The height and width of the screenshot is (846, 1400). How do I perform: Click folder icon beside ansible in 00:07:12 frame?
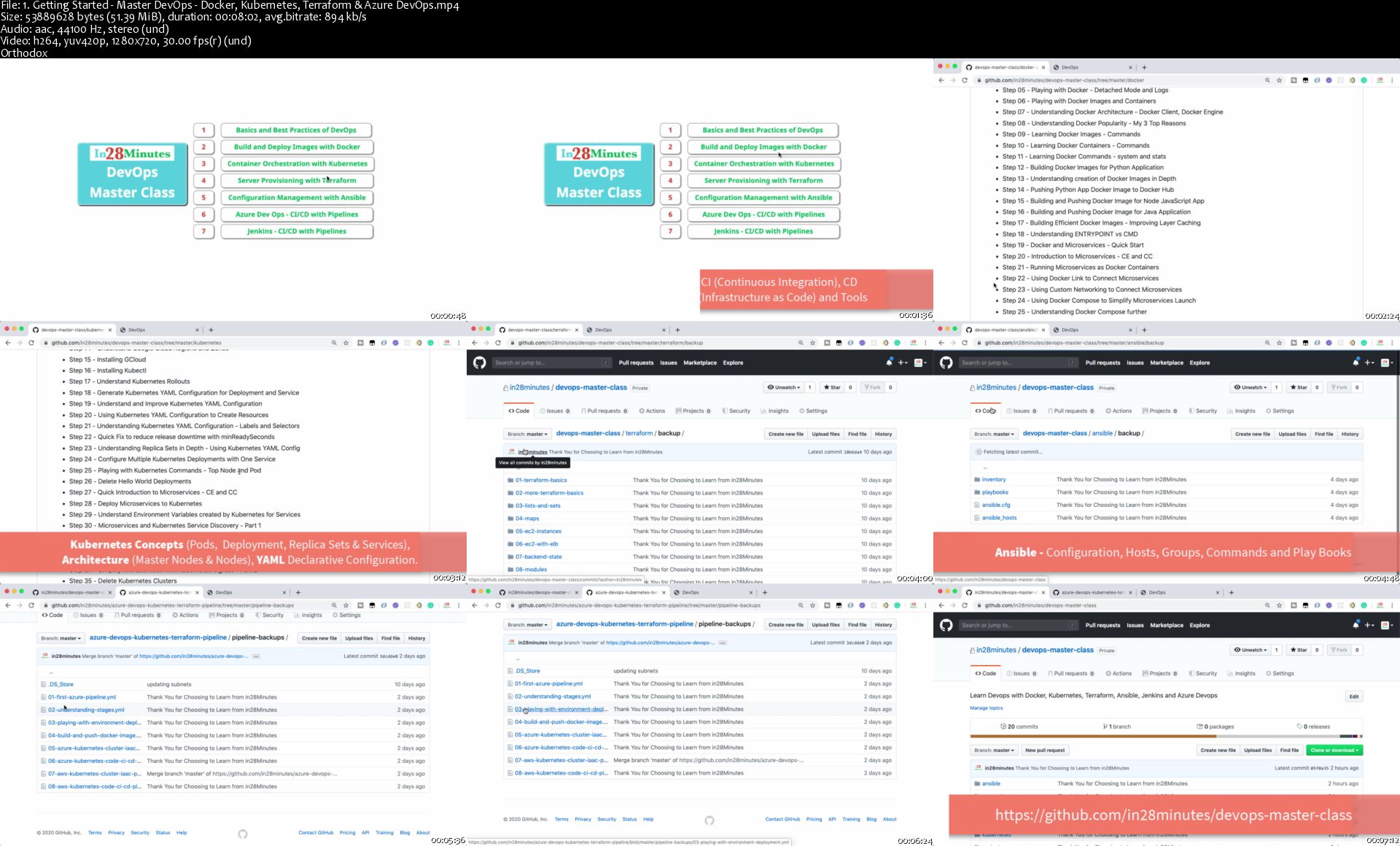point(977,783)
